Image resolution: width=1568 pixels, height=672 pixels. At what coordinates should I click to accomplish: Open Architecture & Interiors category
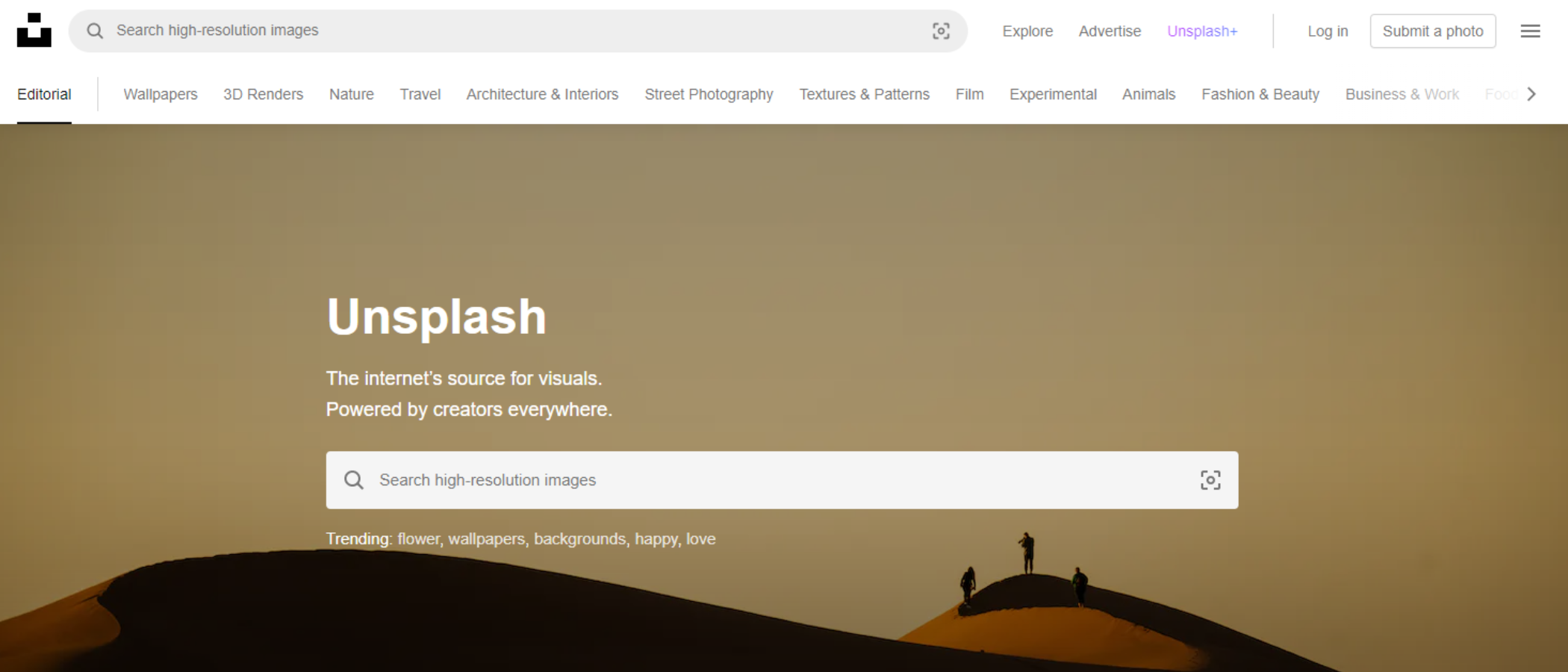coord(543,94)
